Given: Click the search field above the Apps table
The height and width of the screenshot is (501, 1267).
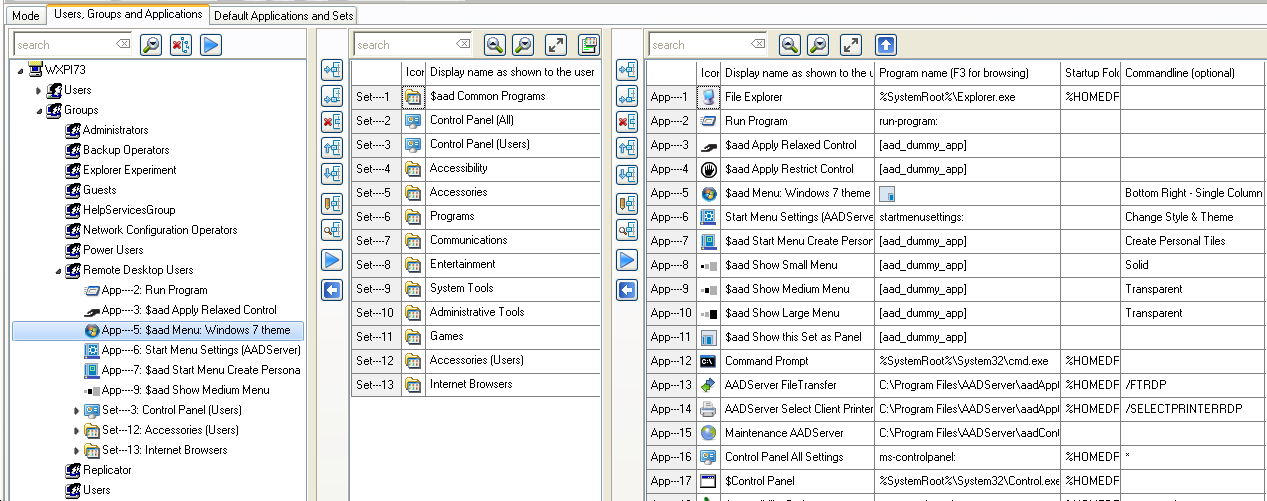Looking at the screenshot, I should coord(700,45).
